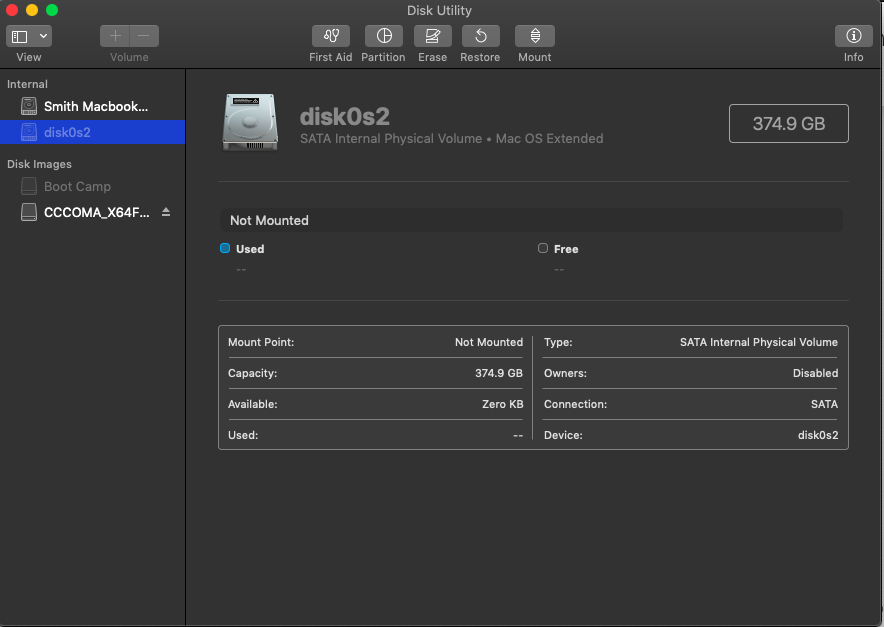Click the remove volume minus button
Viewport: 884px width, 627px height.
pos(144,37)
